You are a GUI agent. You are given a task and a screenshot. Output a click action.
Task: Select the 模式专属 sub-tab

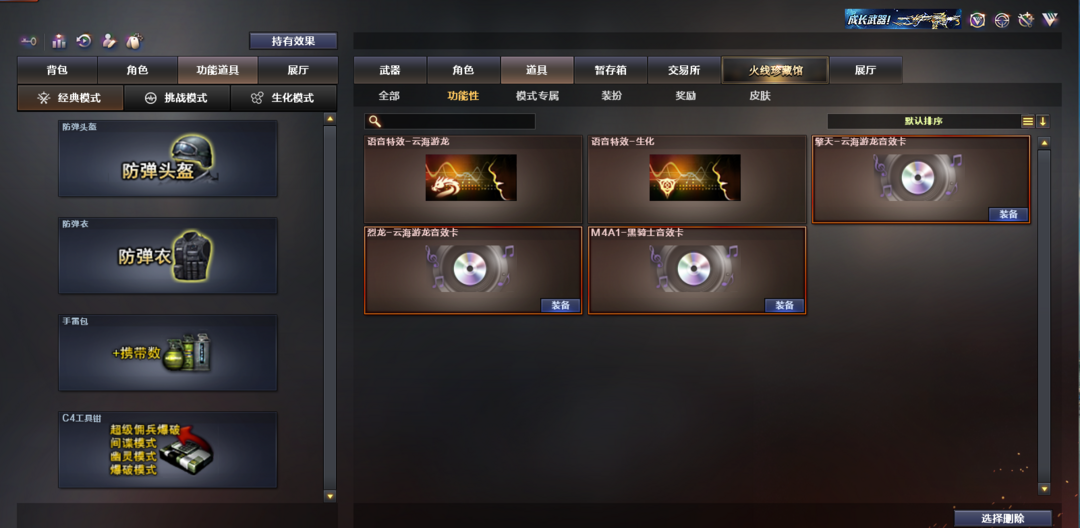[537, 96]
